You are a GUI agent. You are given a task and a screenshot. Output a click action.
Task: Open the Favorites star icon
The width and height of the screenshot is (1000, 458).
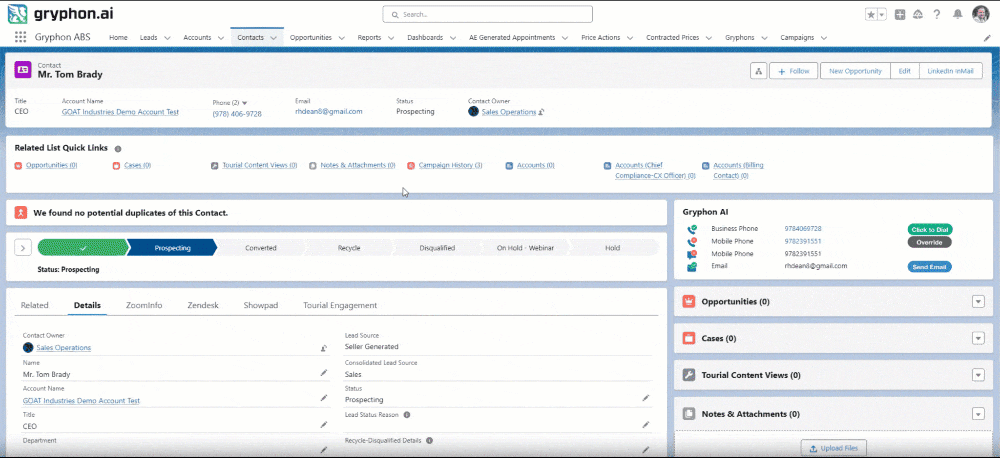871,15
